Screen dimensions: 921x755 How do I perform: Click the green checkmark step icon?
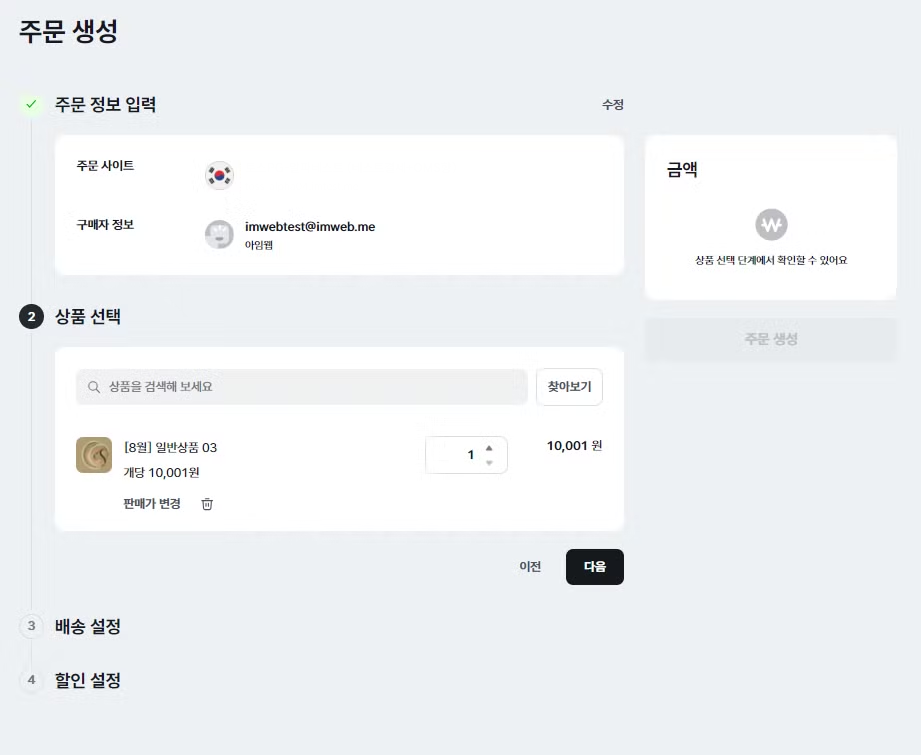31,104
